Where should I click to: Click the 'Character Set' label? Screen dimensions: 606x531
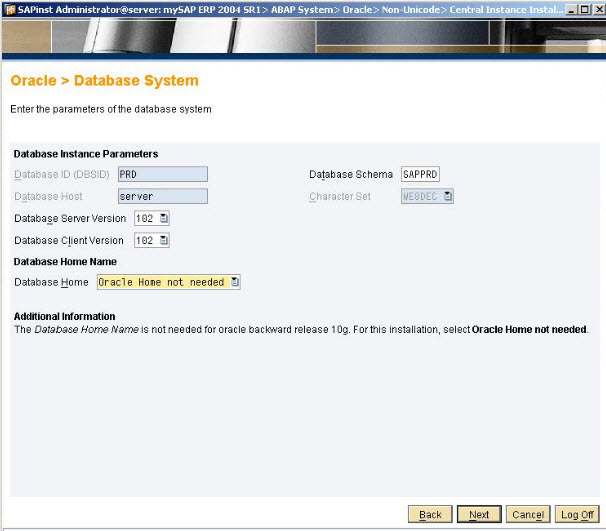(x=340, y=196)
